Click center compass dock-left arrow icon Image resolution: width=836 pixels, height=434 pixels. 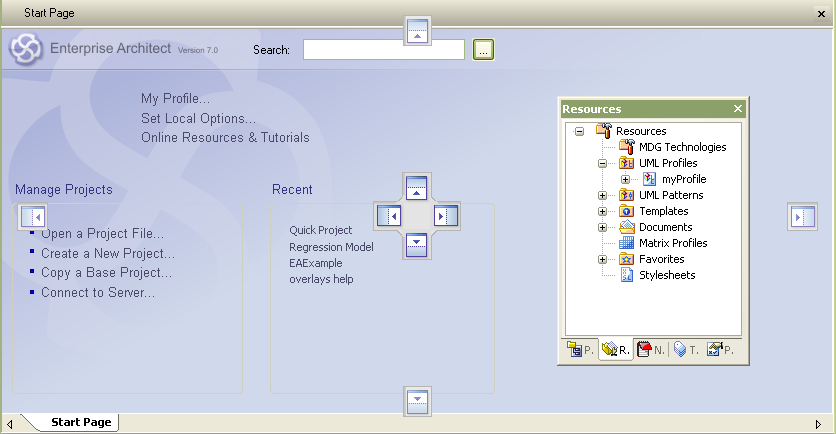[389, 216]
